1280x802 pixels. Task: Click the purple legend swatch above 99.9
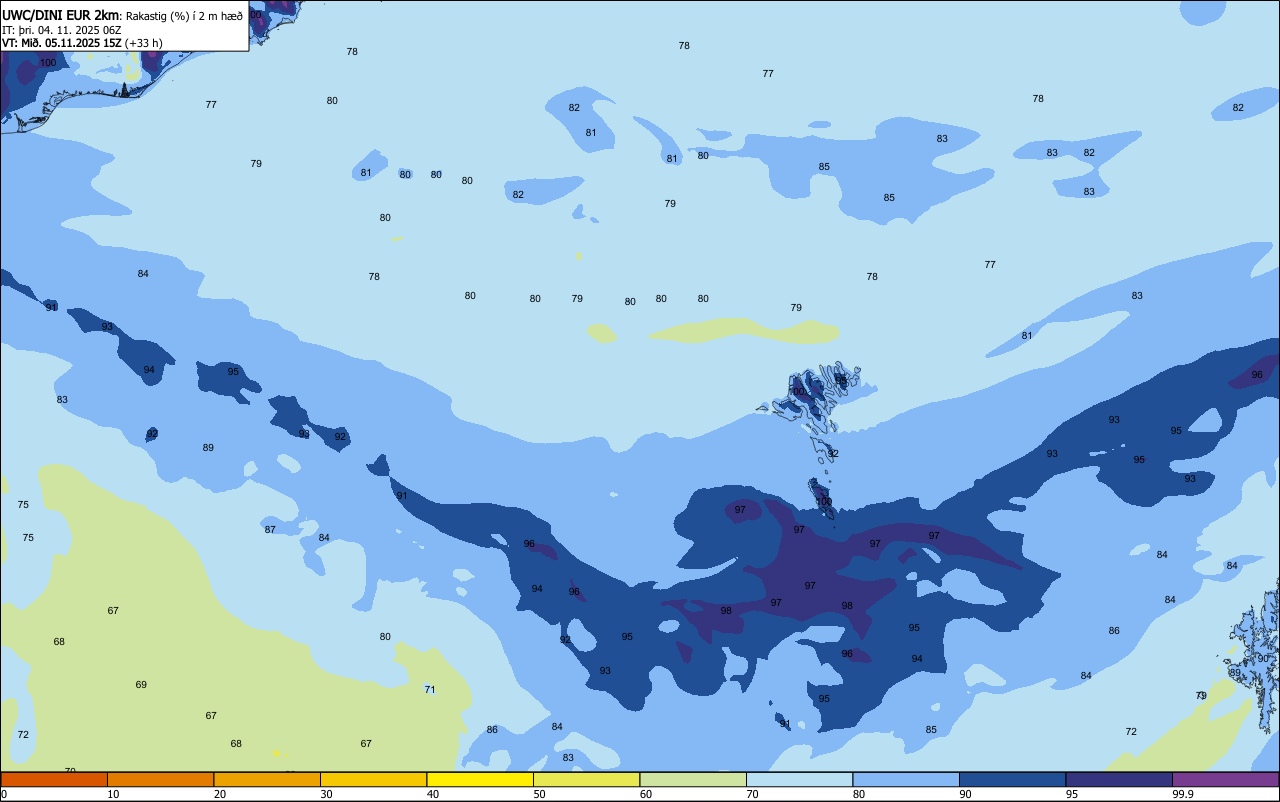tap(1225, 779)
